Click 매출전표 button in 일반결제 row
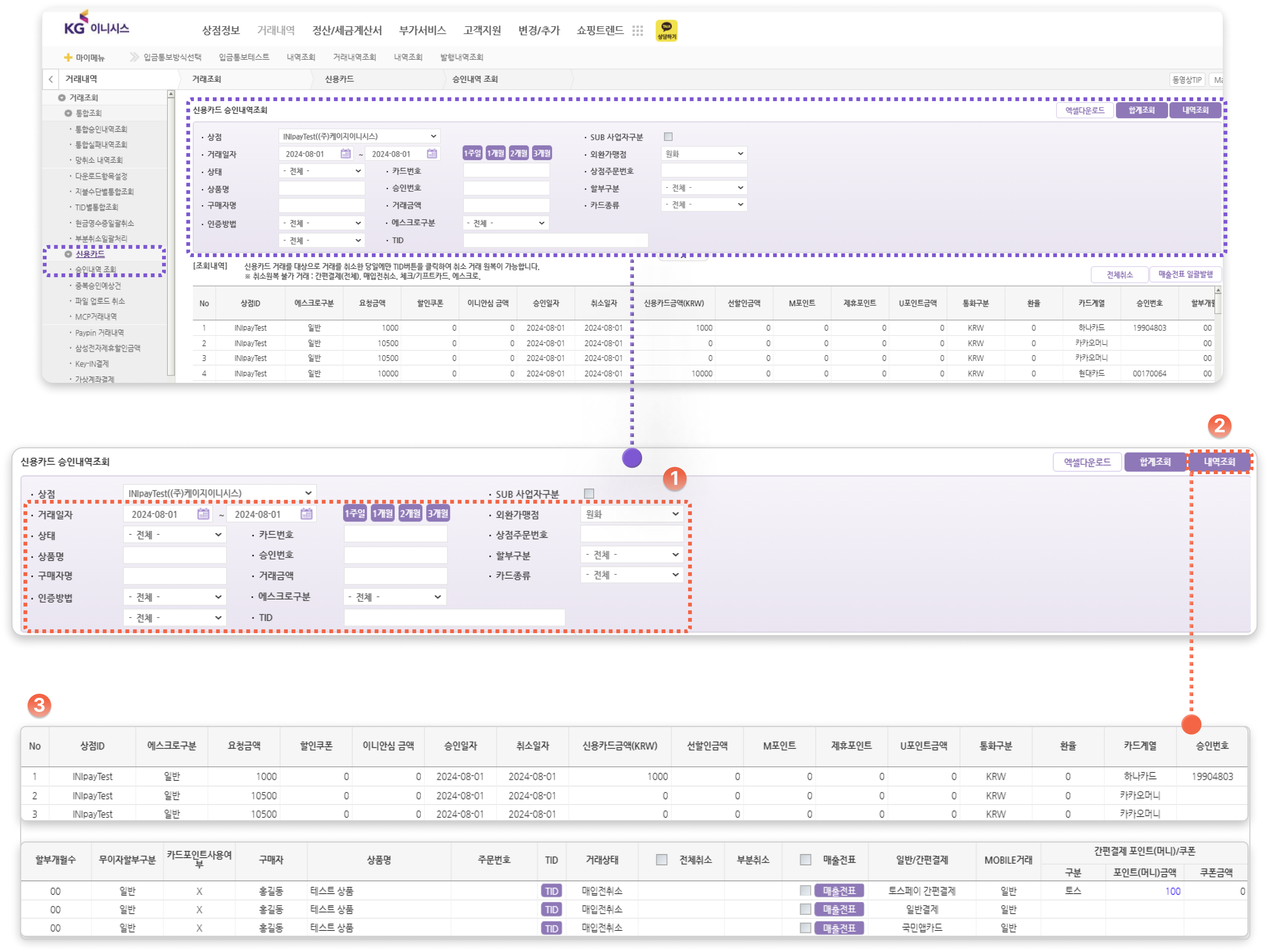 click(x=839, y=910)
